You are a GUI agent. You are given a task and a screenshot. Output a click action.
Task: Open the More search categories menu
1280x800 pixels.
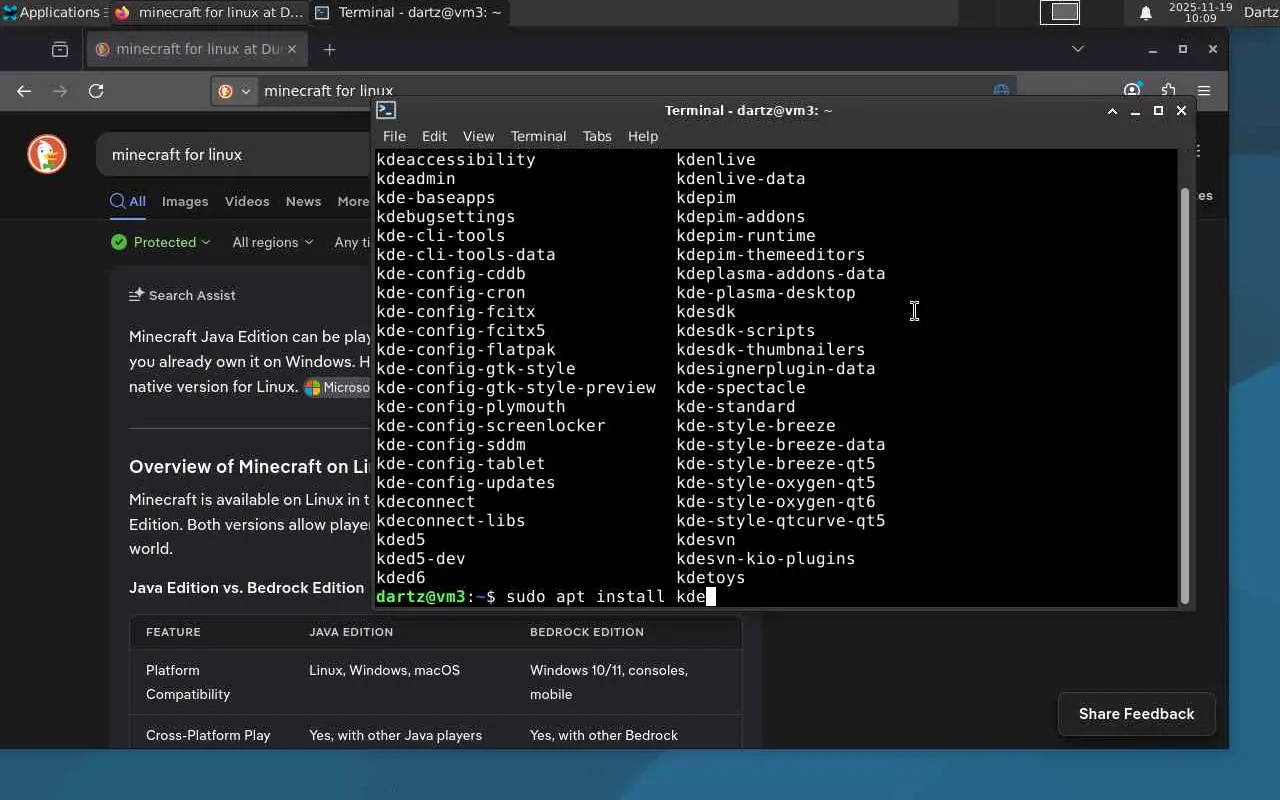pyautogui.click(x=353, y=201)
